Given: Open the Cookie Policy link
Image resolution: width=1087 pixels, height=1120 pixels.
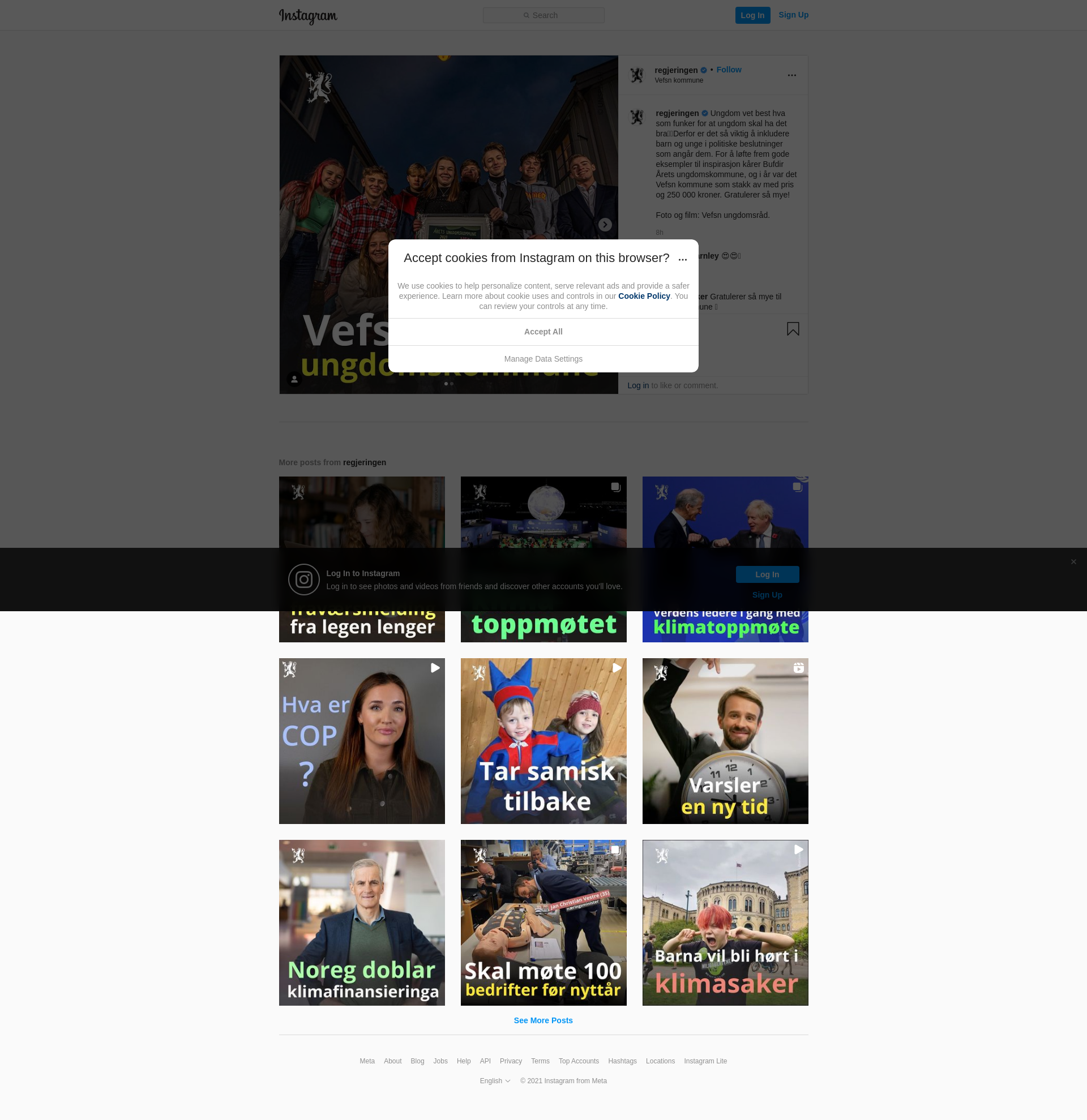Looking at the screenshot, I should click(x=644, y=296).
